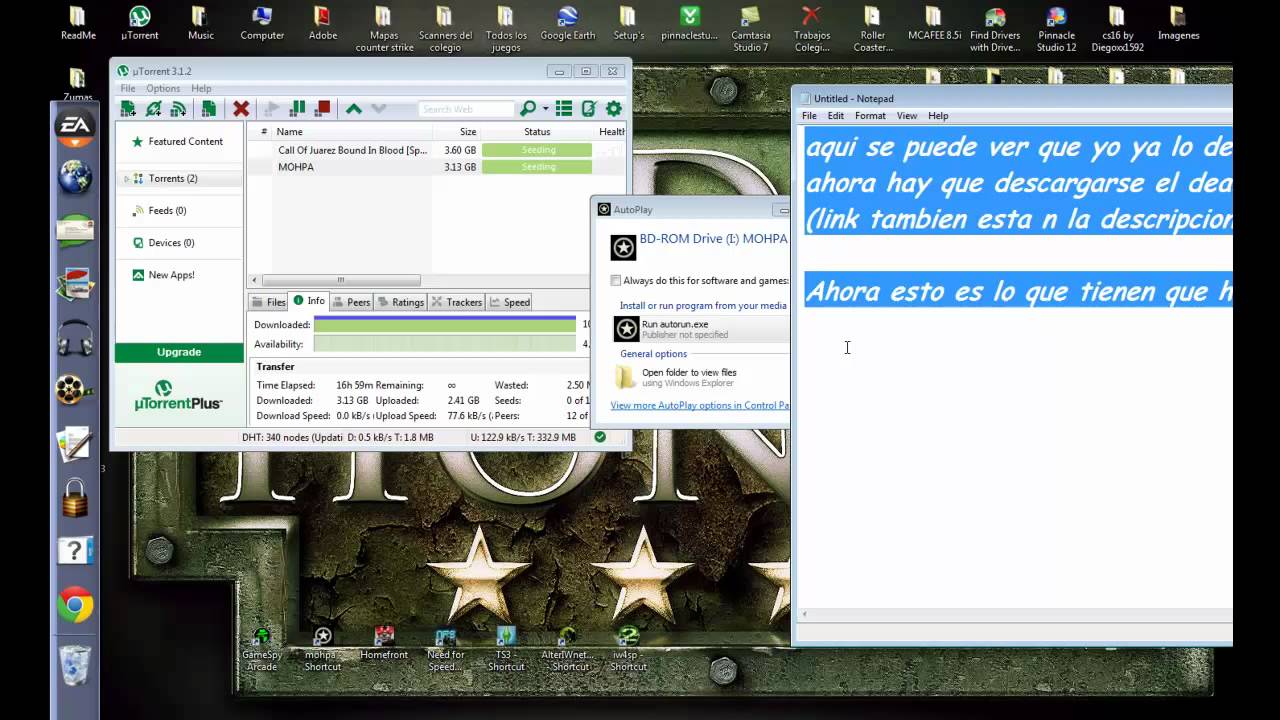
Task: Click the green network status check icon
Action: coord(600,437)
